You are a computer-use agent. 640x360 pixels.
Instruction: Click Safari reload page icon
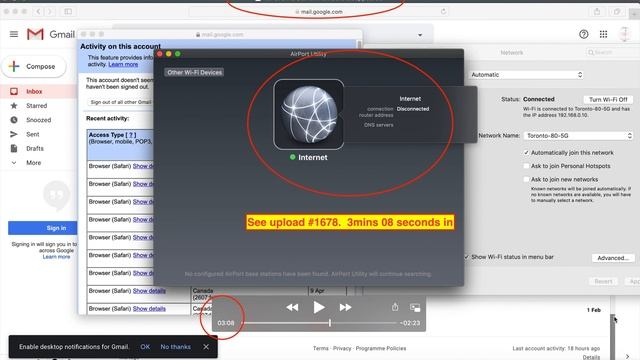pos(443,11)
